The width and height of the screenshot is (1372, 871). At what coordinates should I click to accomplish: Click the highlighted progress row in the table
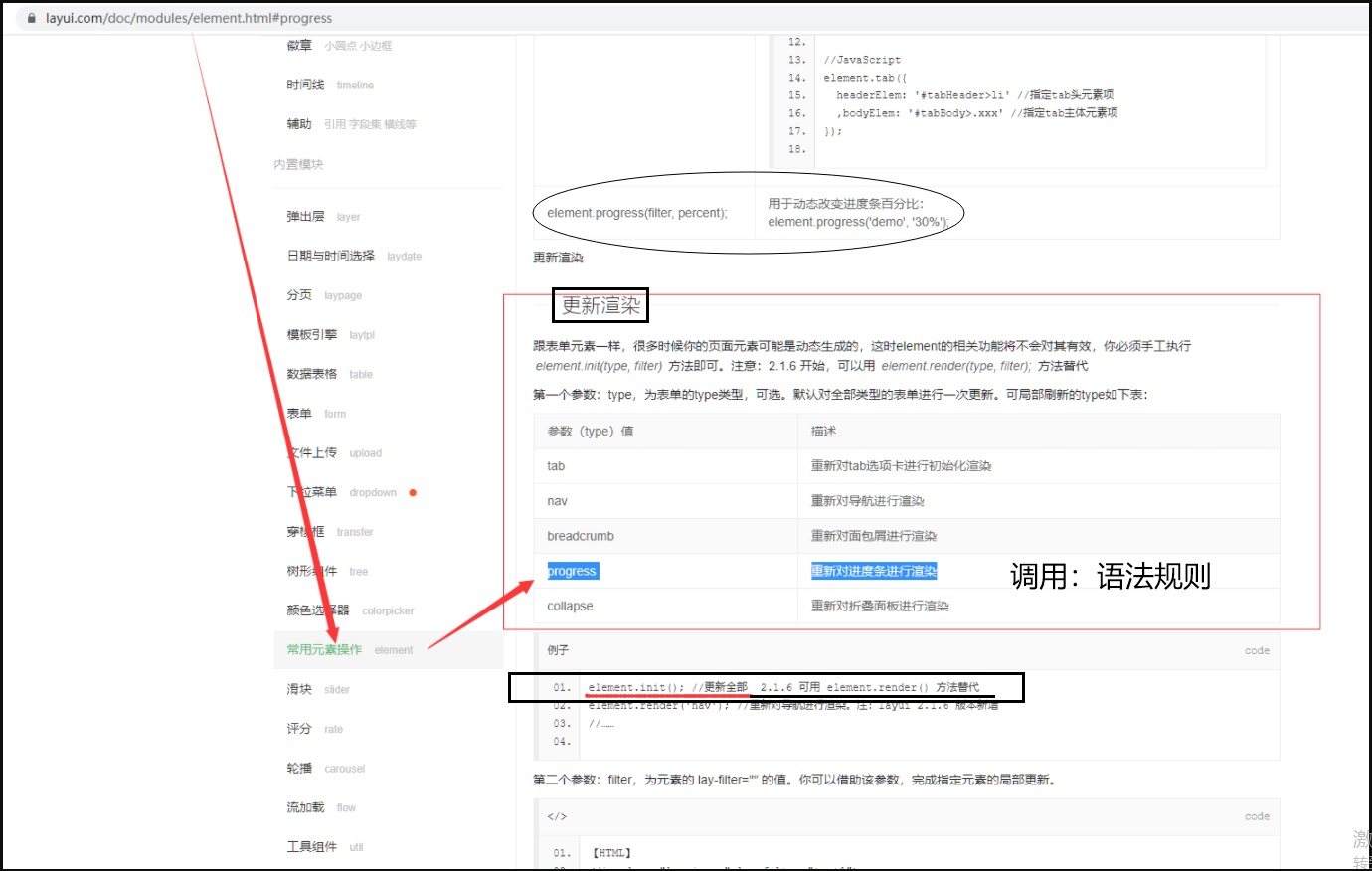572,570
